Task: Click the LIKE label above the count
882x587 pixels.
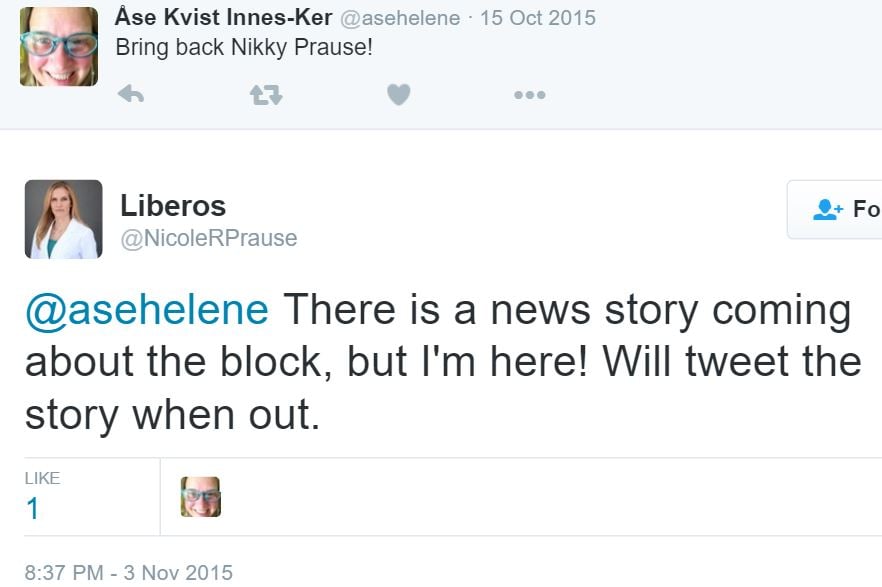Action: click(42, 478)
